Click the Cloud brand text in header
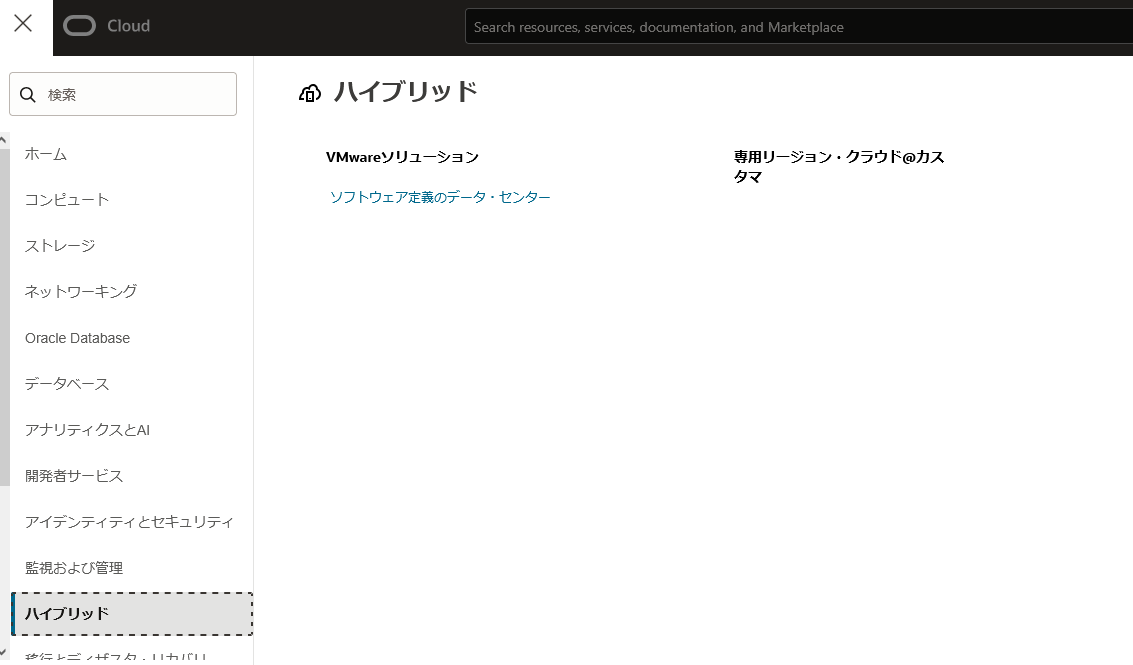1133x665 pixels. (129, 26)
